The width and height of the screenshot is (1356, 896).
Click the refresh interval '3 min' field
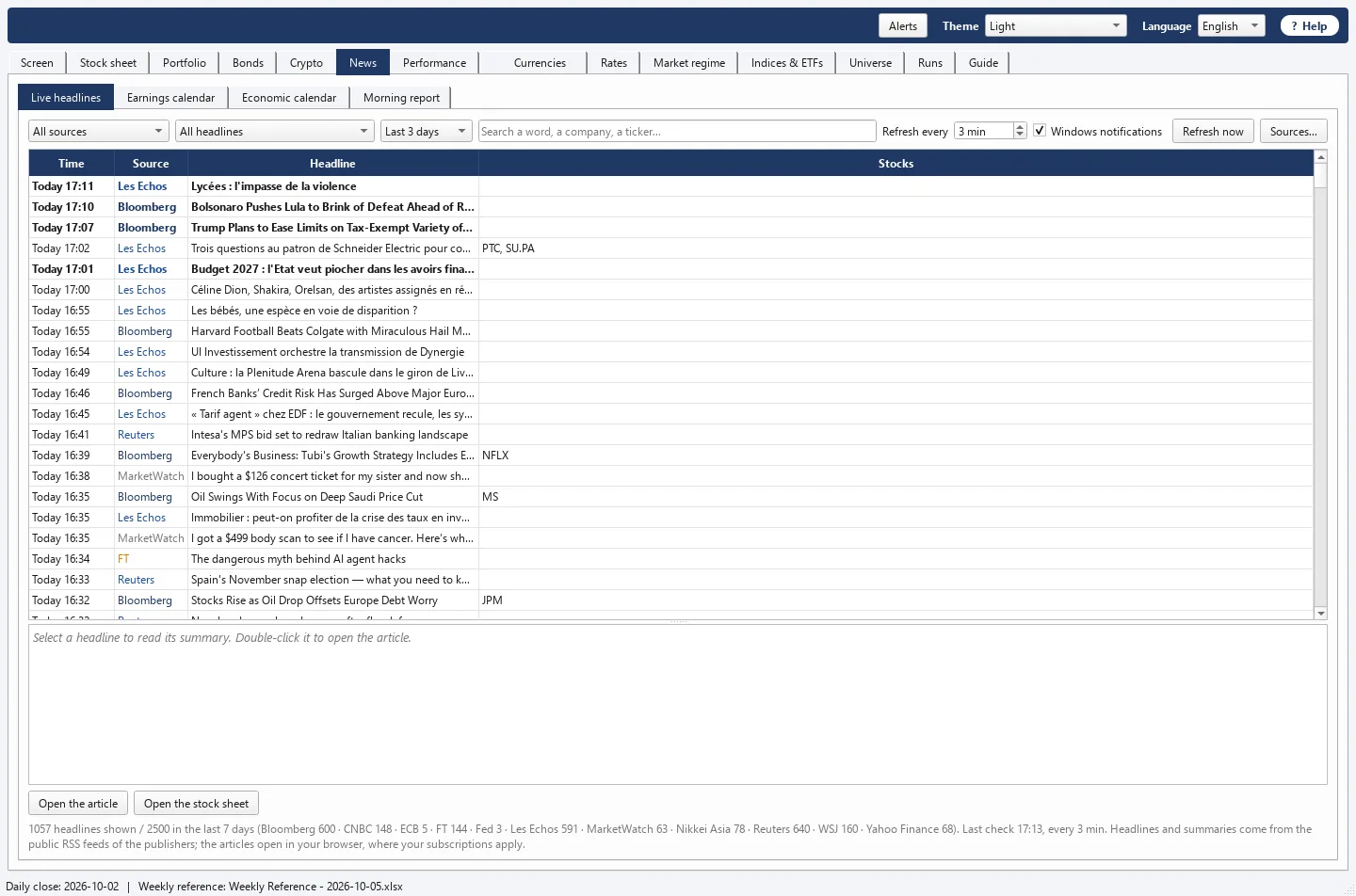click(x=984, y=132)
